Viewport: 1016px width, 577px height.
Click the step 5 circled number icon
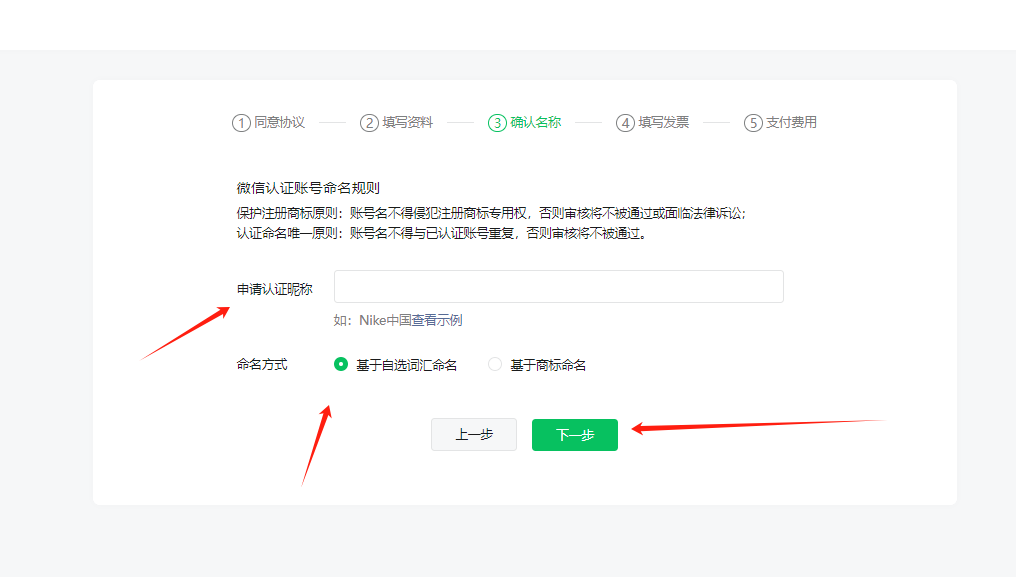tap(753, 123)
